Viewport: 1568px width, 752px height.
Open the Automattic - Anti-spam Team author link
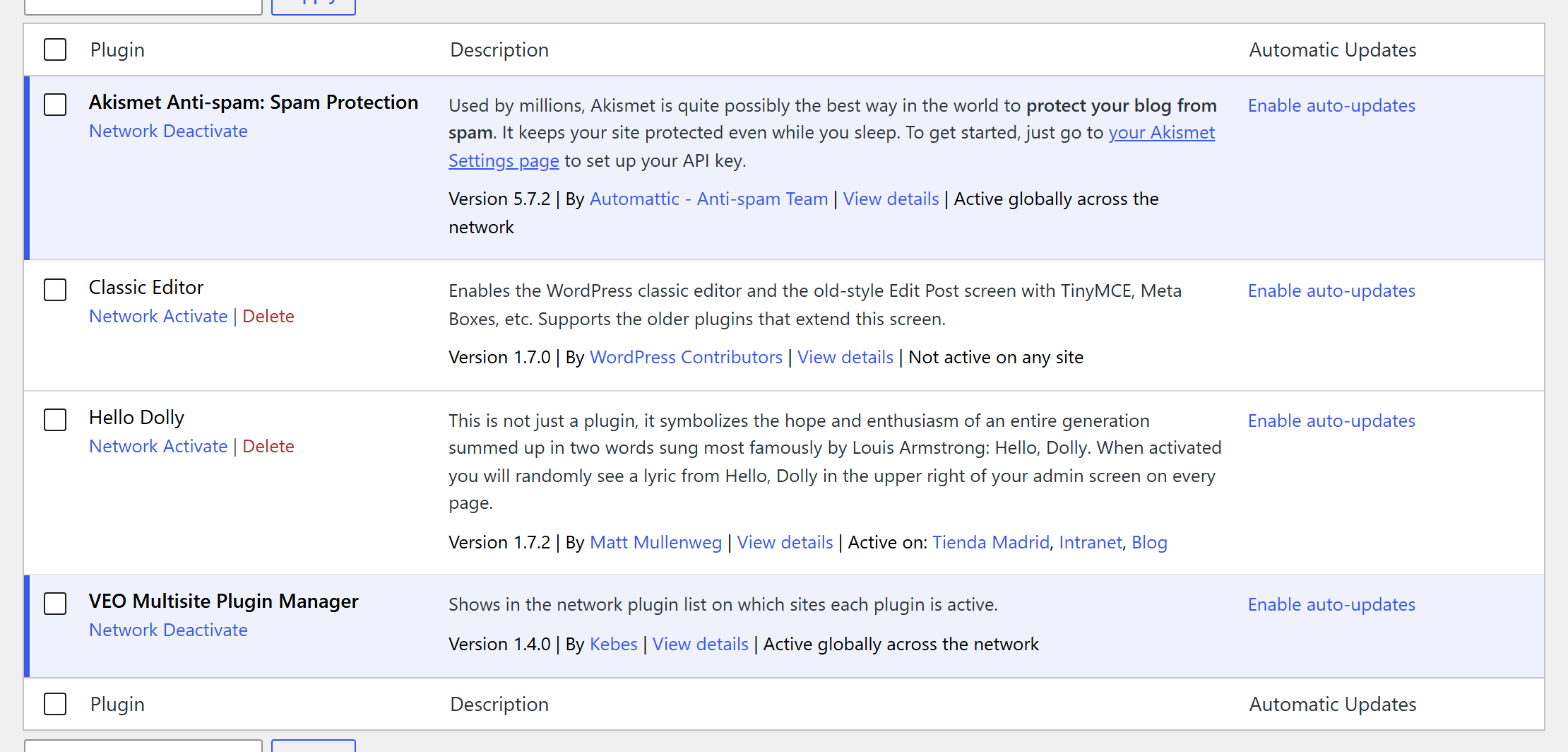tap(708, 199)
